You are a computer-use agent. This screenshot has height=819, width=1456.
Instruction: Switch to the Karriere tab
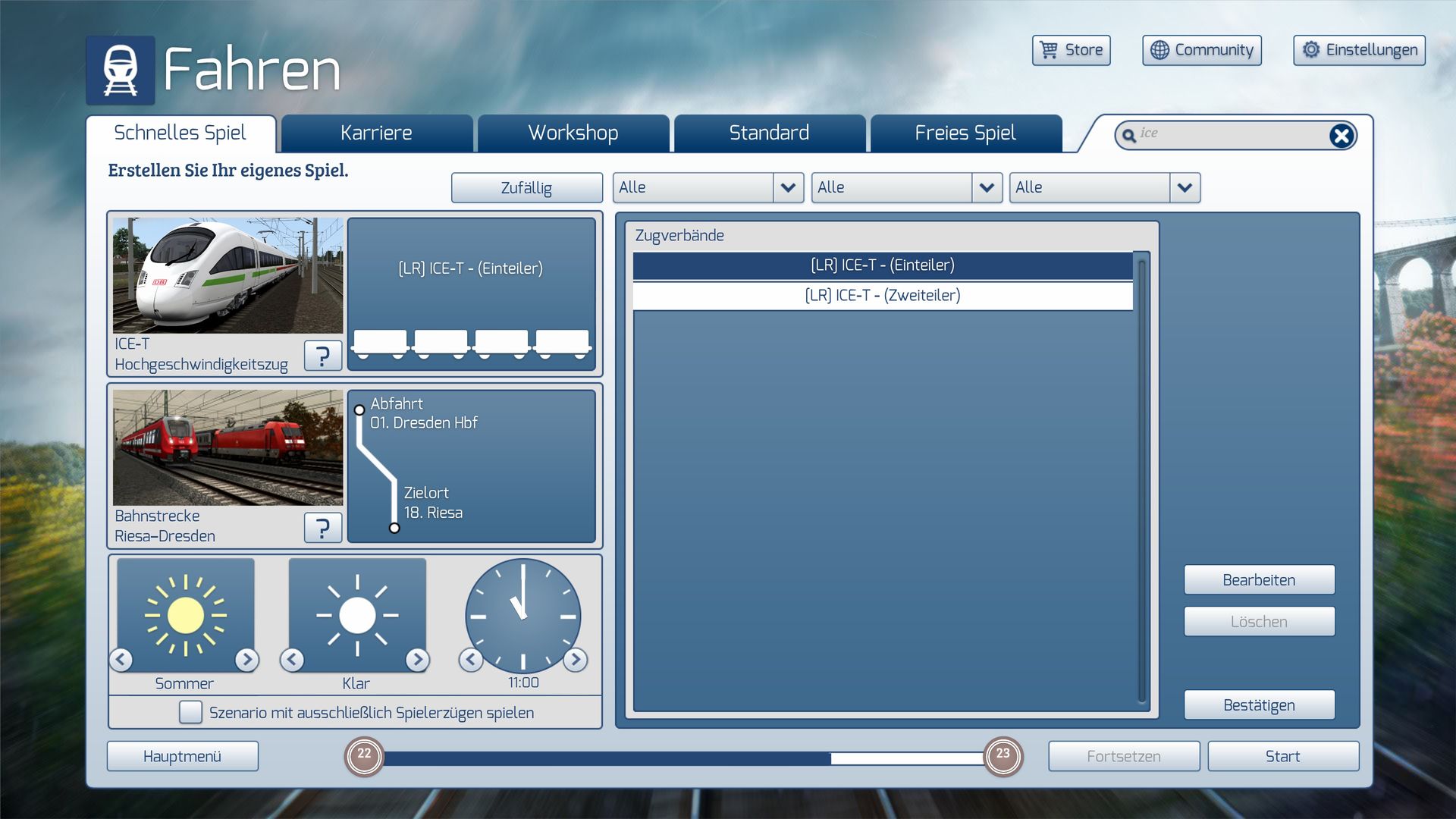pos(376,133)
